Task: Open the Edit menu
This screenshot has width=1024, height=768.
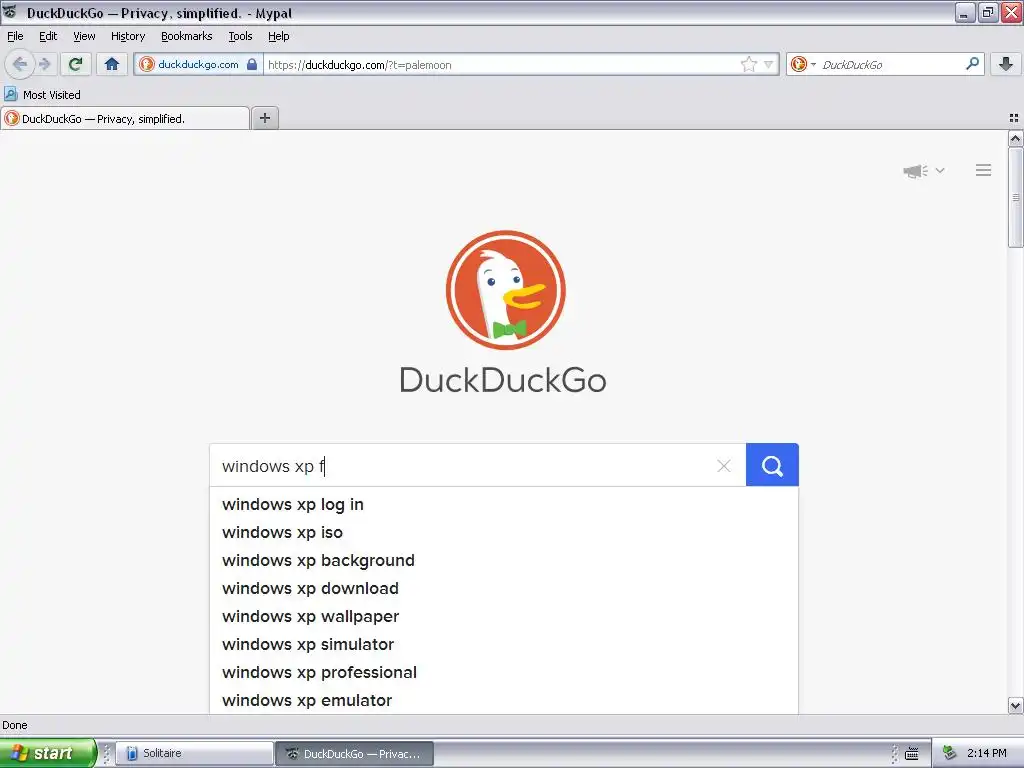Action: coord(48,36)
